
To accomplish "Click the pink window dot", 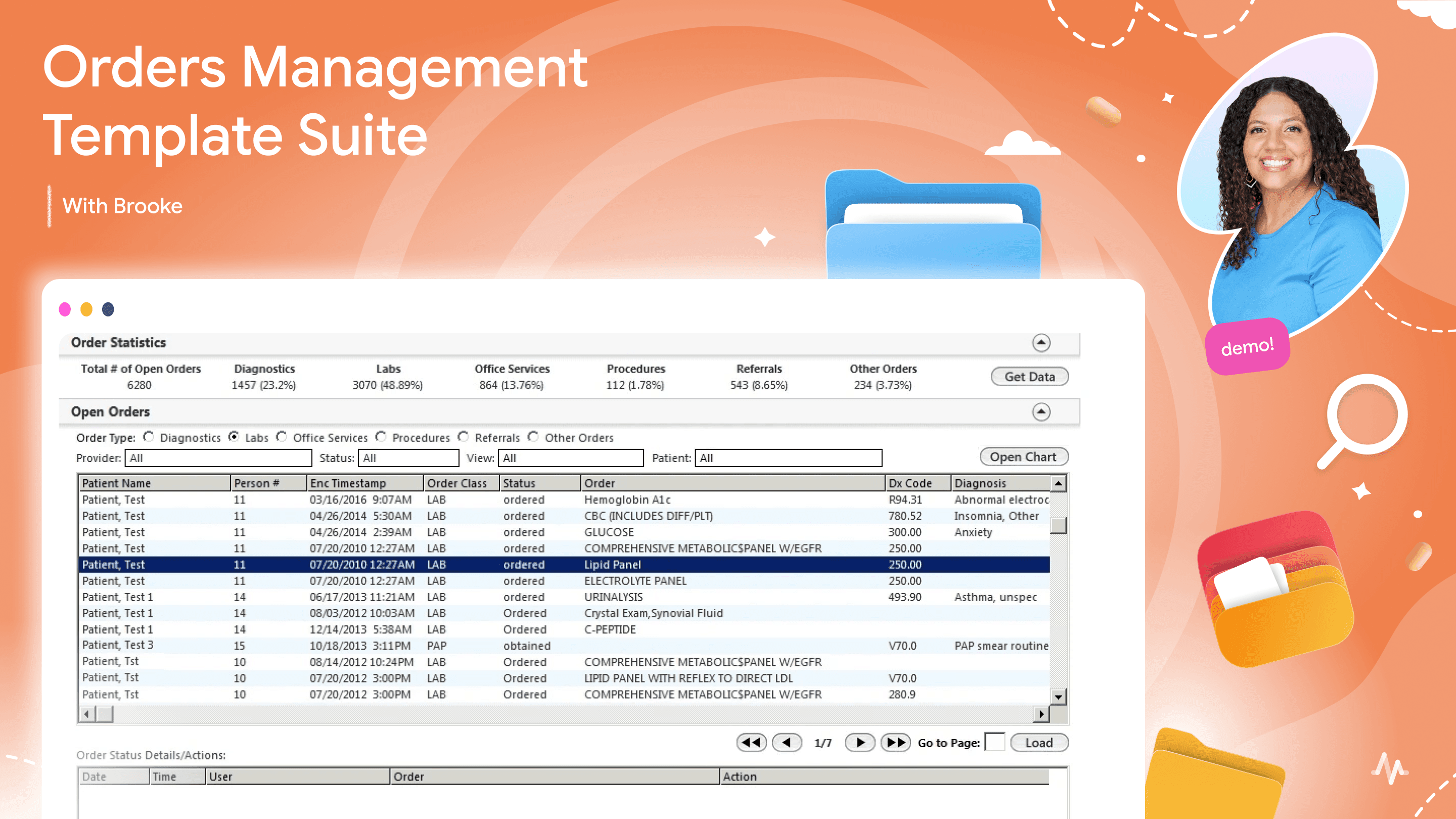I will pos(65,309).
